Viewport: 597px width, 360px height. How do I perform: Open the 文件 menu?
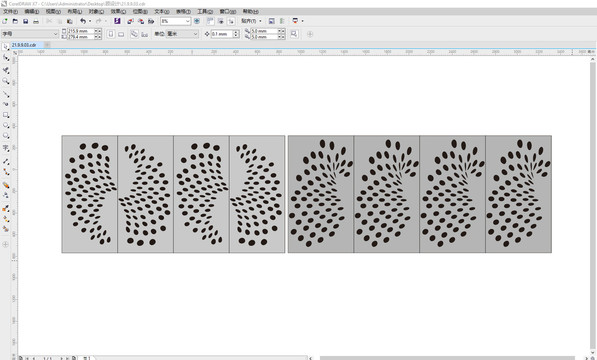[10, 11]
